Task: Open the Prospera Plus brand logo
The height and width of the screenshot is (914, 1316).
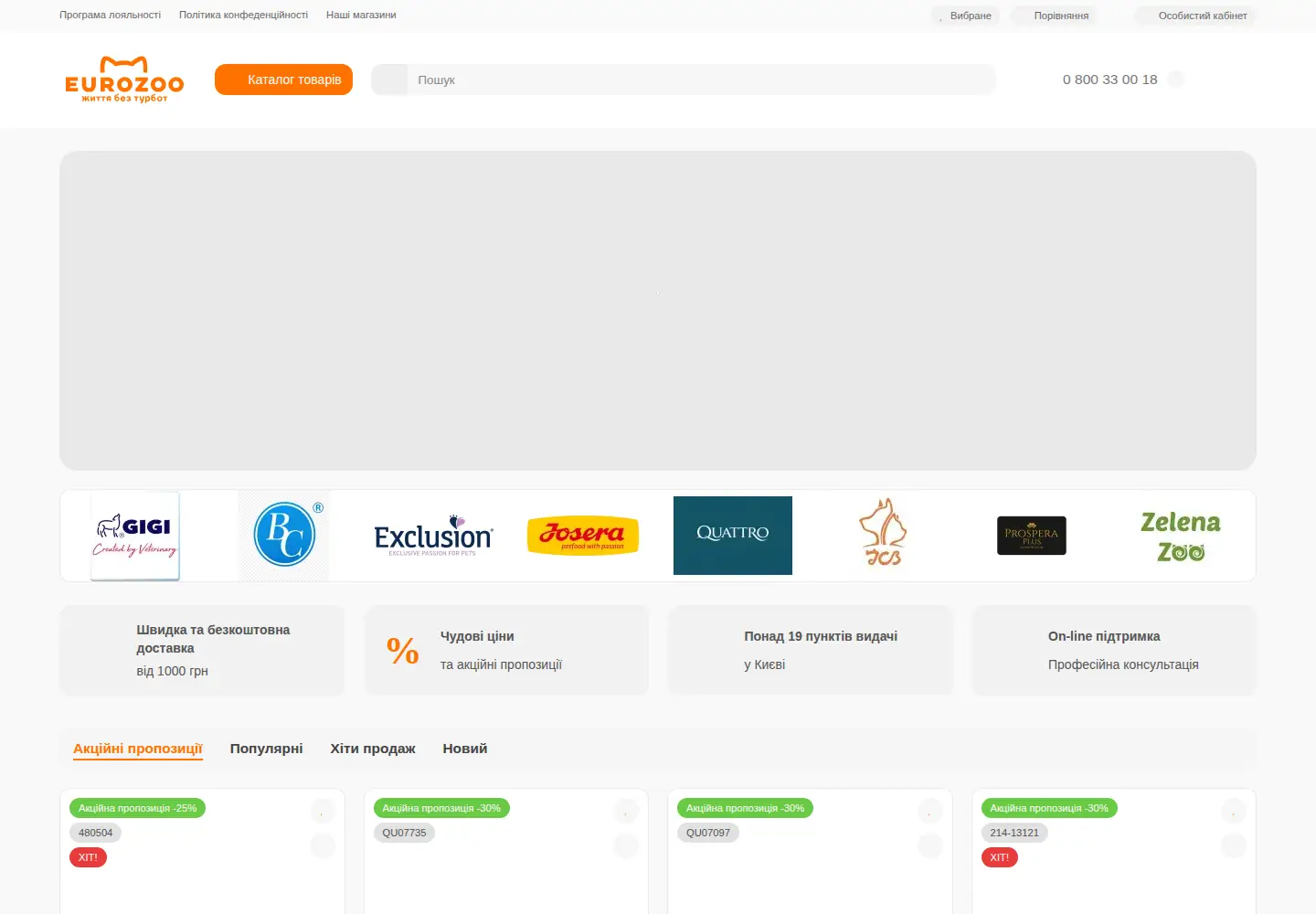Action: coord(1032,536)
